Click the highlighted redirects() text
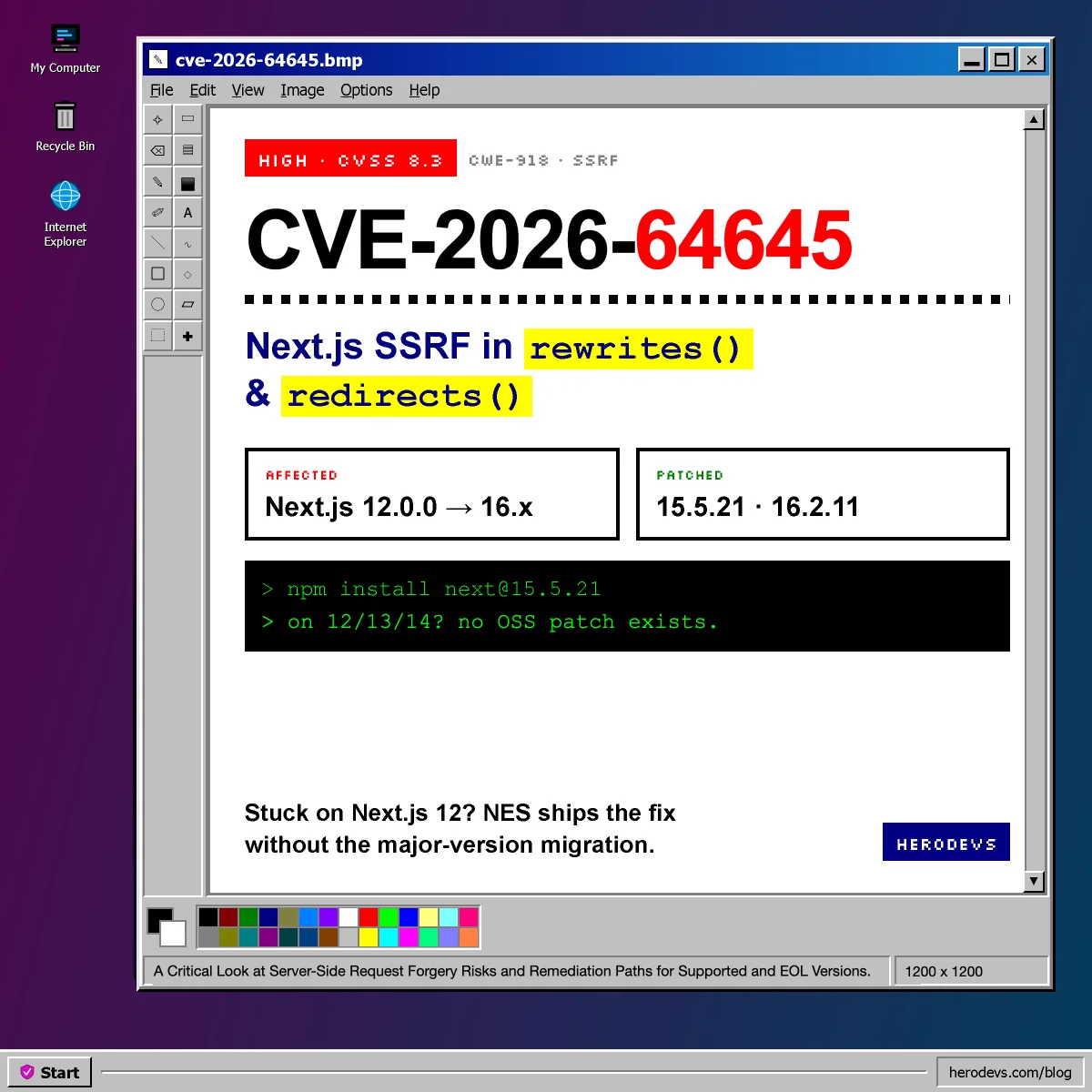 pyautogui.click(x=406, y=396)
